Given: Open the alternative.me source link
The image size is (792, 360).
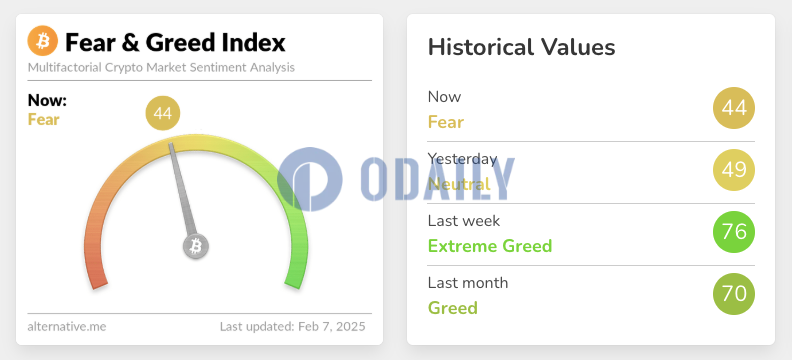Looking at the screenshot, I should coord(67,327).
